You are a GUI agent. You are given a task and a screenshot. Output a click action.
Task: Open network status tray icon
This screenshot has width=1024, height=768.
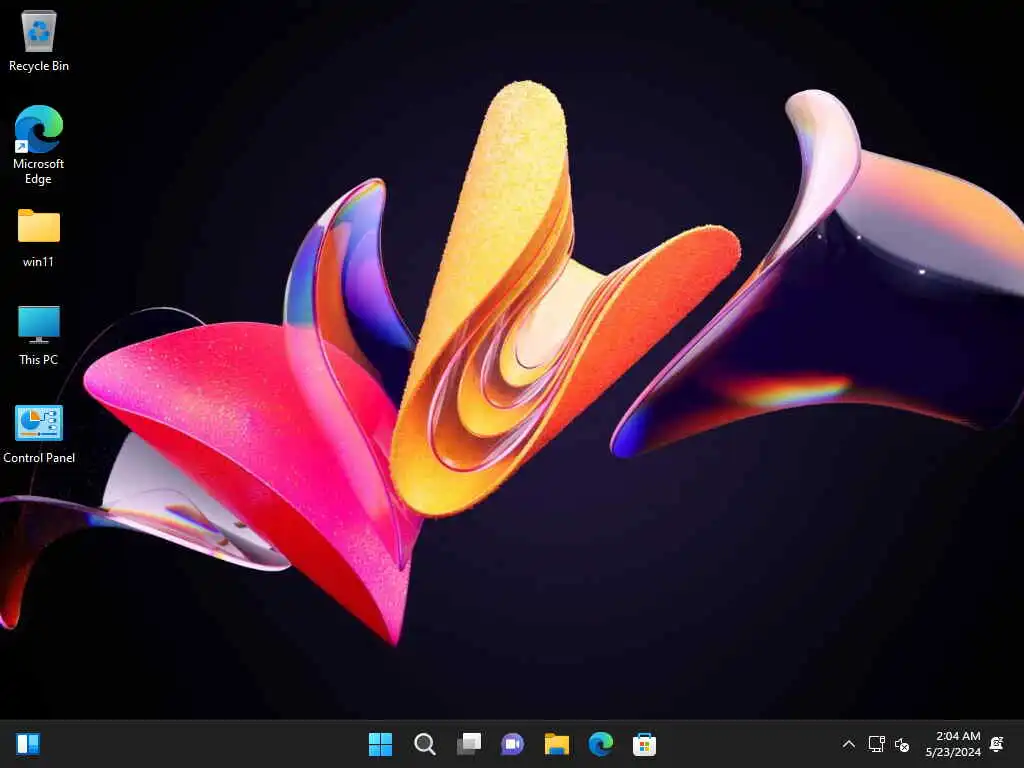(876, 744)
